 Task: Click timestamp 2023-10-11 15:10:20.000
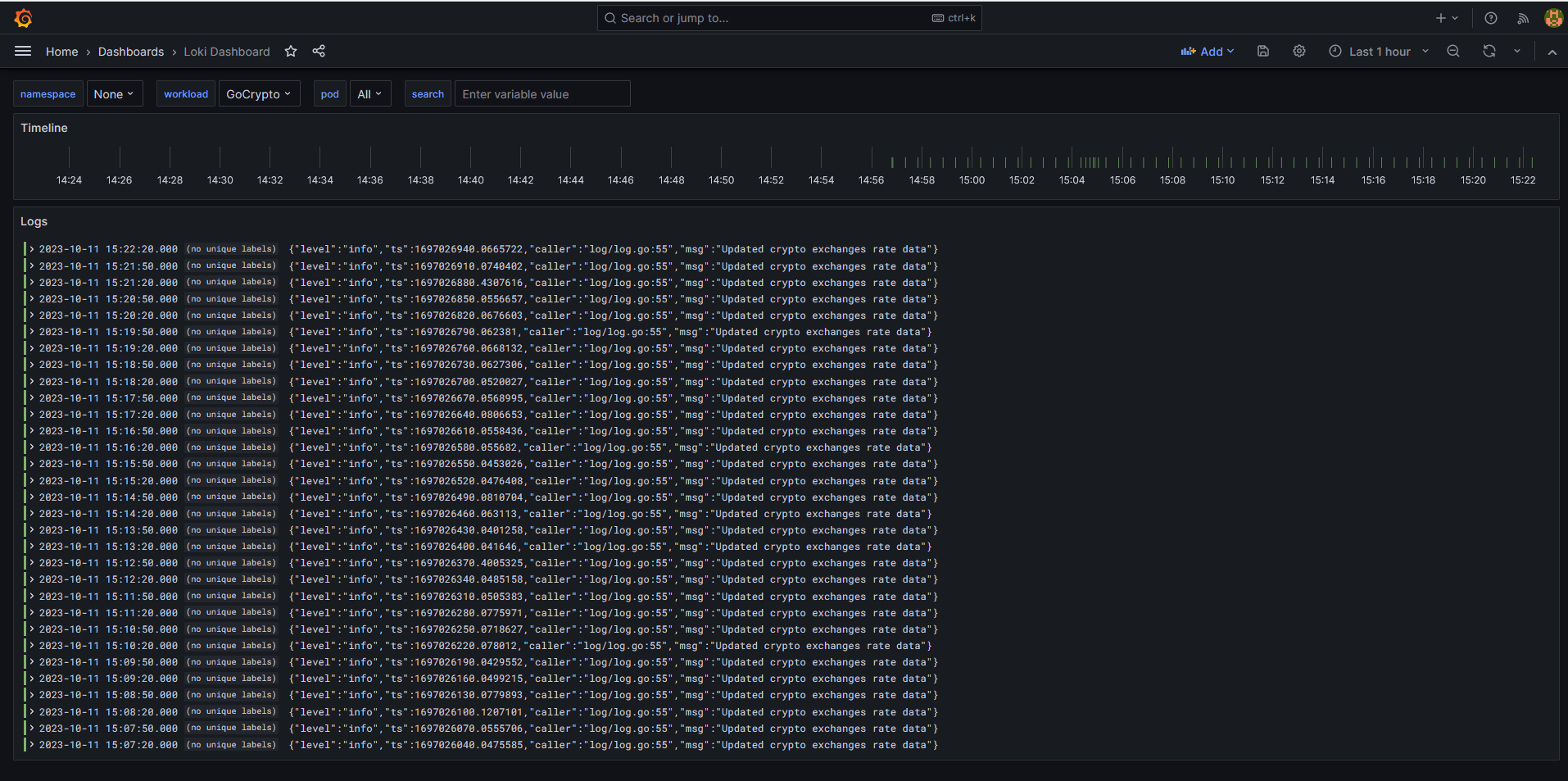(x=108, y=646)
